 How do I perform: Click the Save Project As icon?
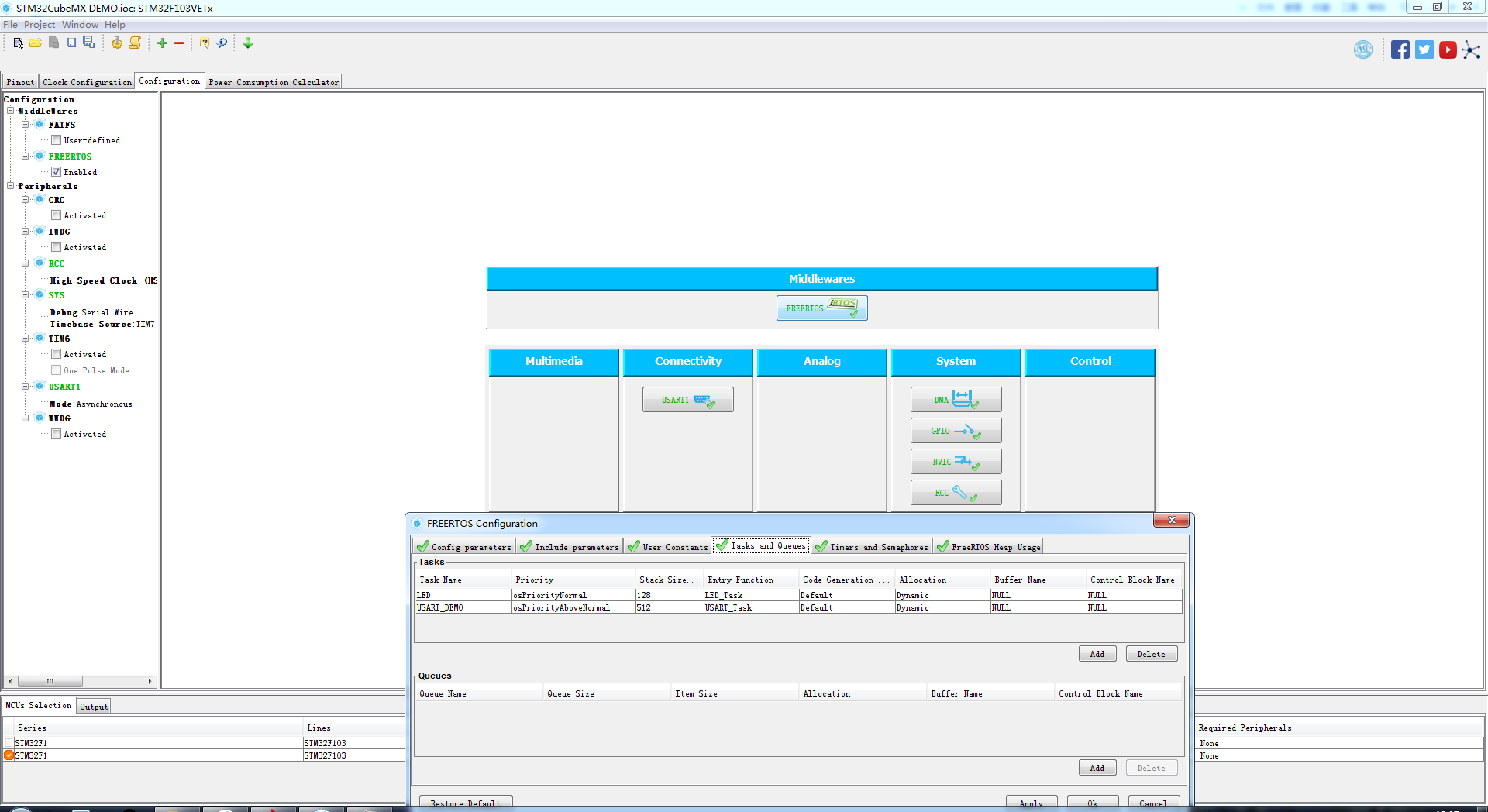click(x=89, y=43)
